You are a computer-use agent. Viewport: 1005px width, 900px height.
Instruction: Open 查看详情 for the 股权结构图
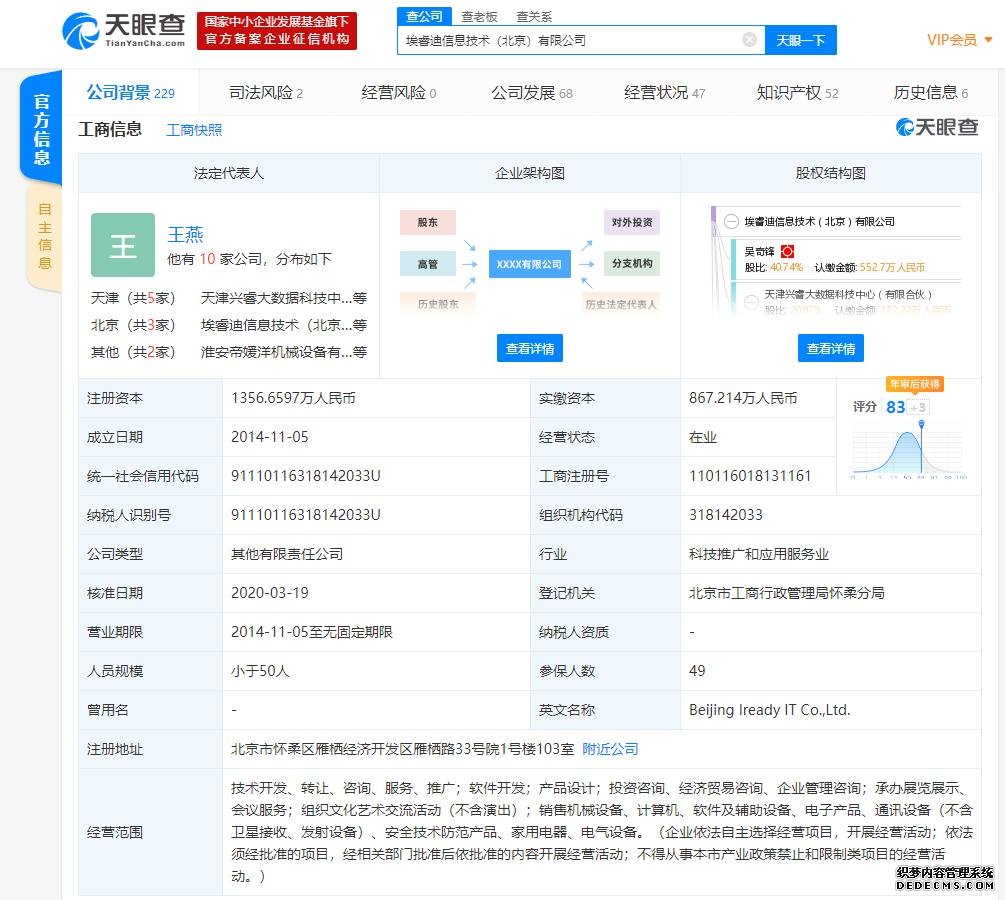(831, 348)
